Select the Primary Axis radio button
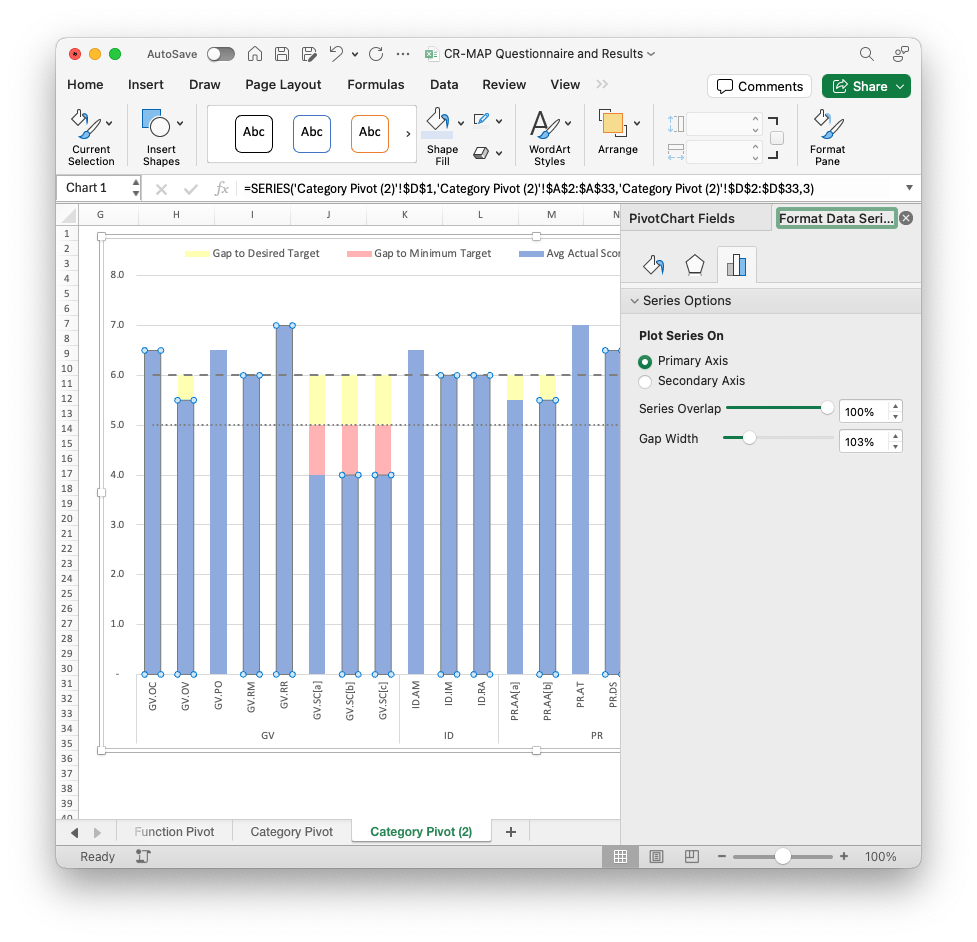This screenshot has height=942, width=977. [x=645, y=361]
